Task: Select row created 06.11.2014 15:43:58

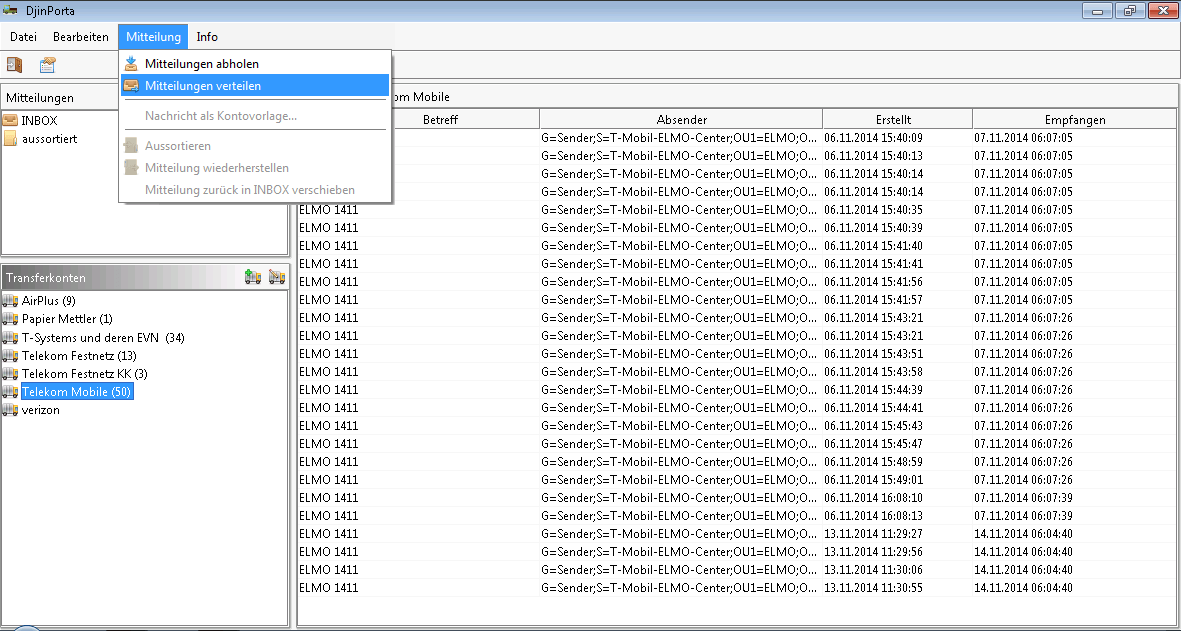Action: tap(737, 372)
